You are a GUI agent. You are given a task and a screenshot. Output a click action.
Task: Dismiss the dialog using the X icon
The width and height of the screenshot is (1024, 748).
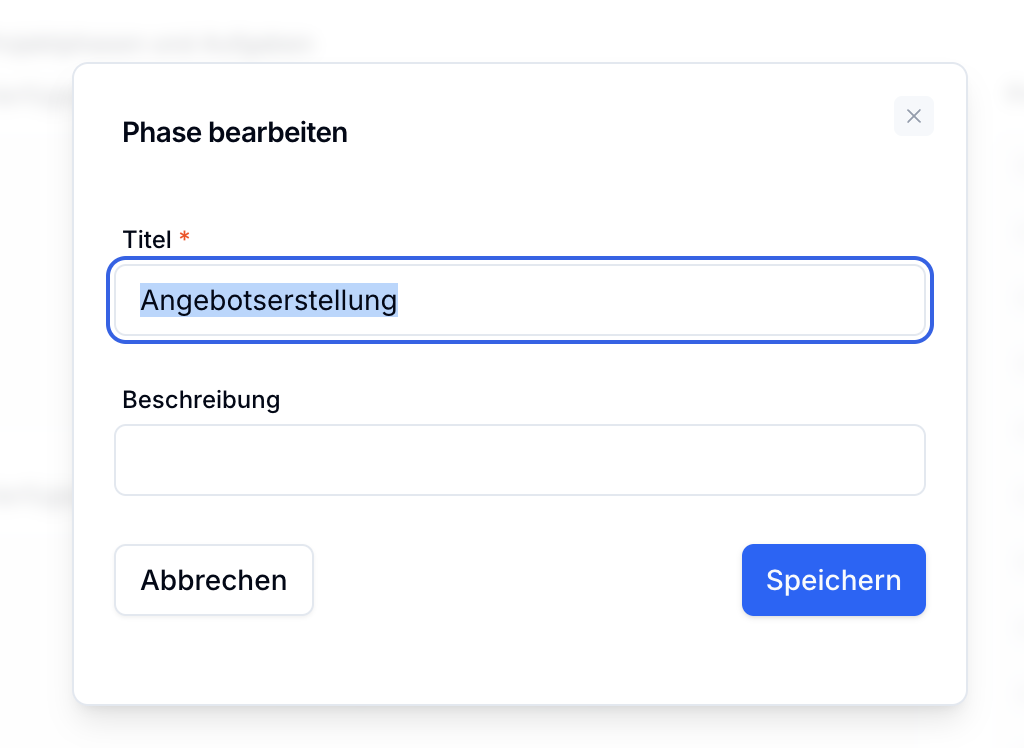pos(913,116)
